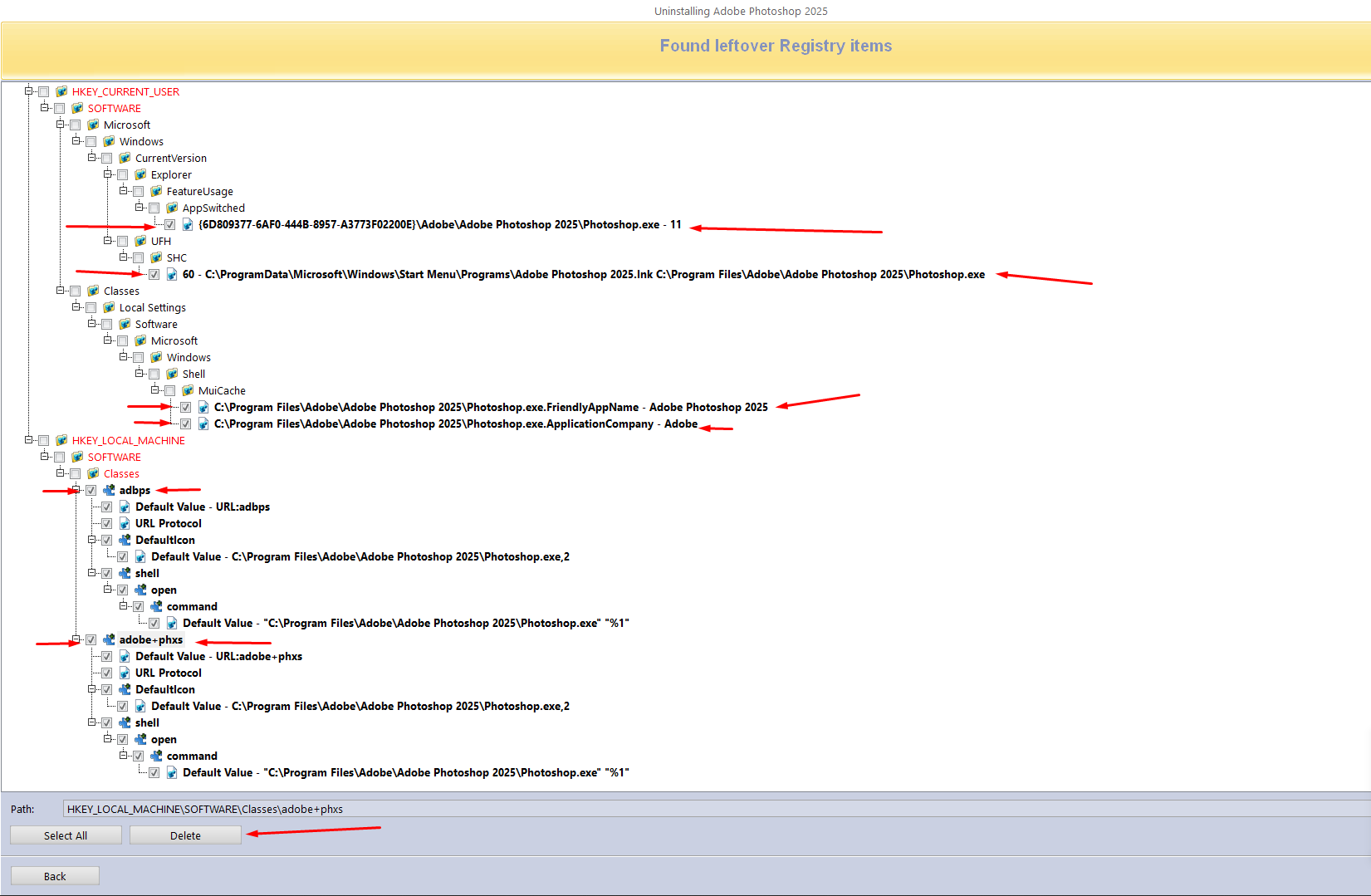
Task: Click the Local Settings key icon
Action: (109, 307)
